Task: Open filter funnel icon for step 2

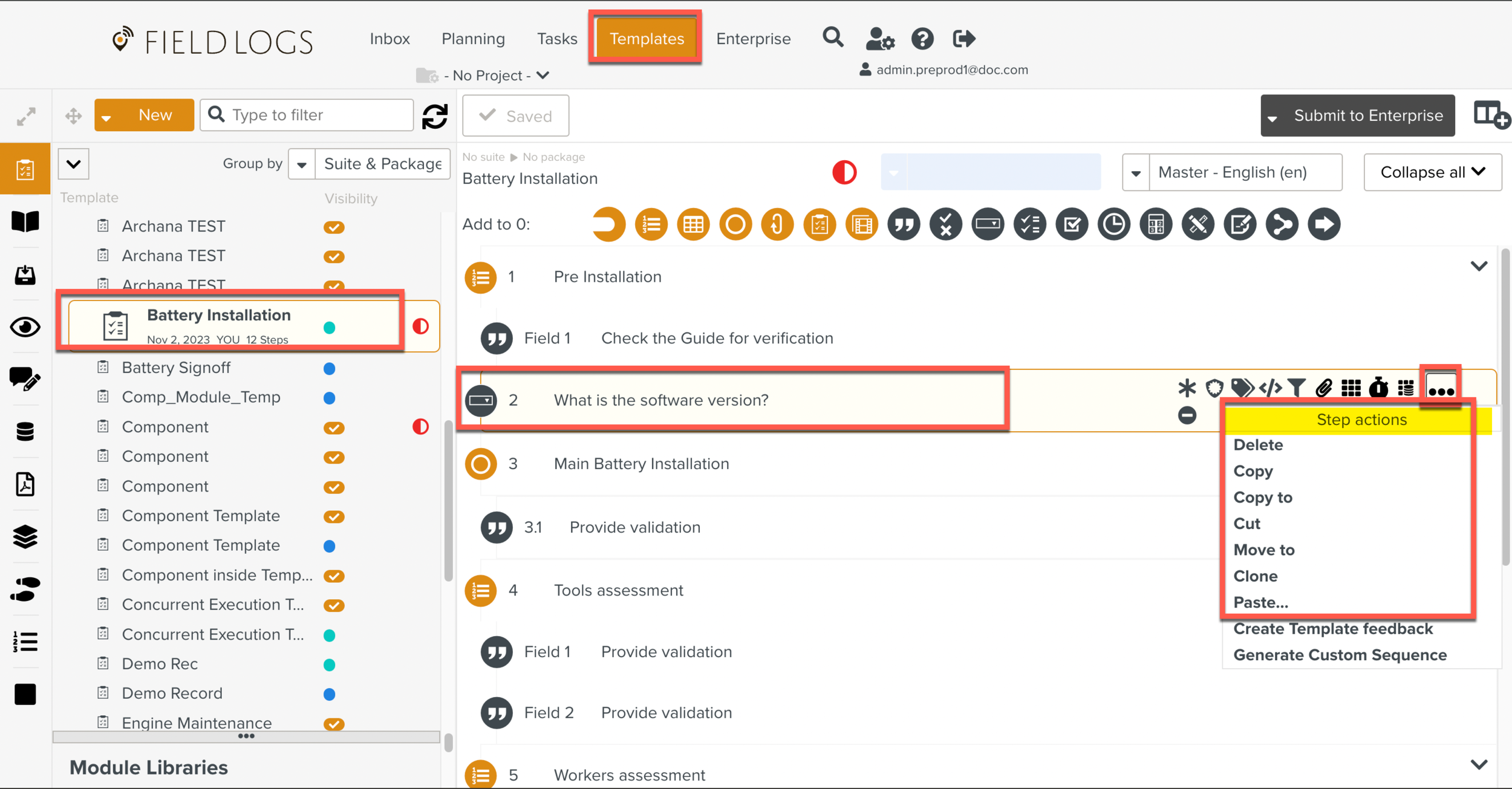Action: [1297, 388]
